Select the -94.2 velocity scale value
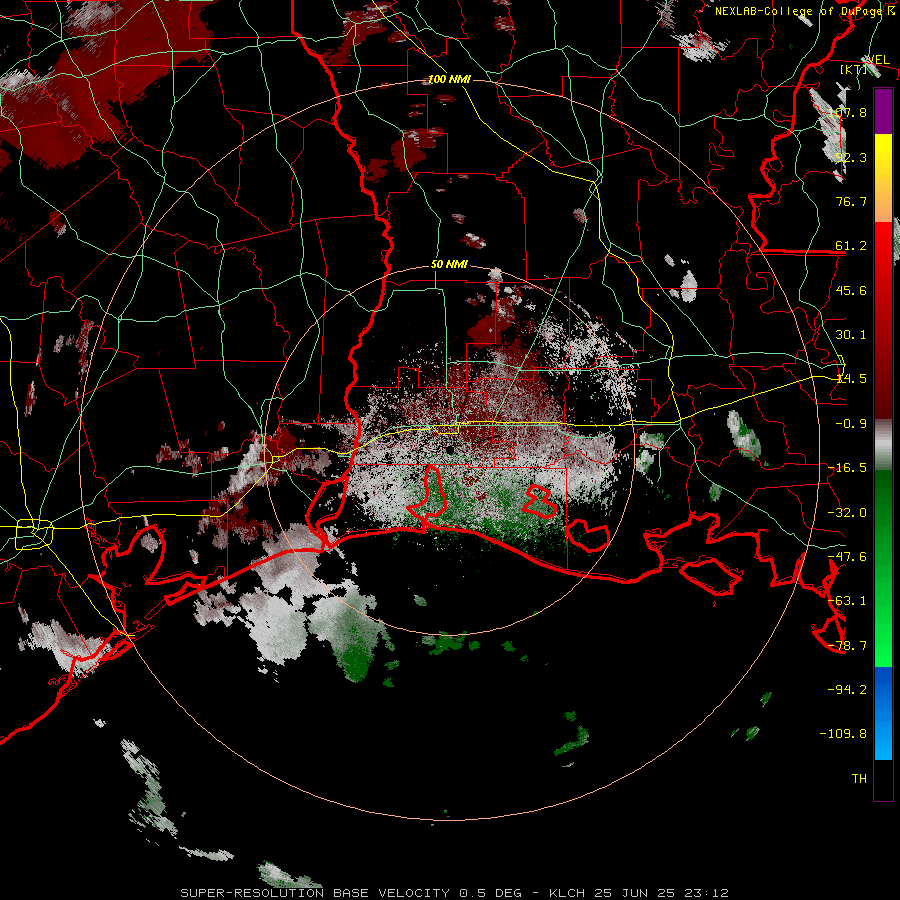Image resolution: width=900 pixels, height=900 pixels. click(847, 690)
